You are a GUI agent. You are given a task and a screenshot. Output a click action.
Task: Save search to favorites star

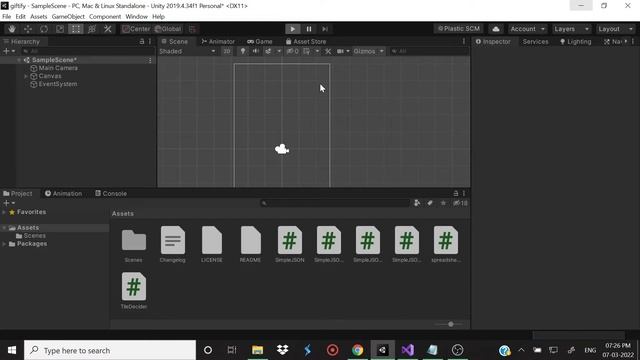(443, 203)
